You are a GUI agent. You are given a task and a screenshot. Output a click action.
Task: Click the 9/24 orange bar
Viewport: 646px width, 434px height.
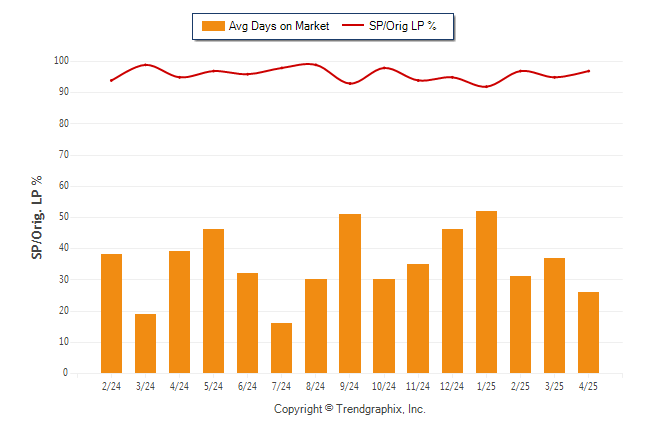(x=350, y=293)
